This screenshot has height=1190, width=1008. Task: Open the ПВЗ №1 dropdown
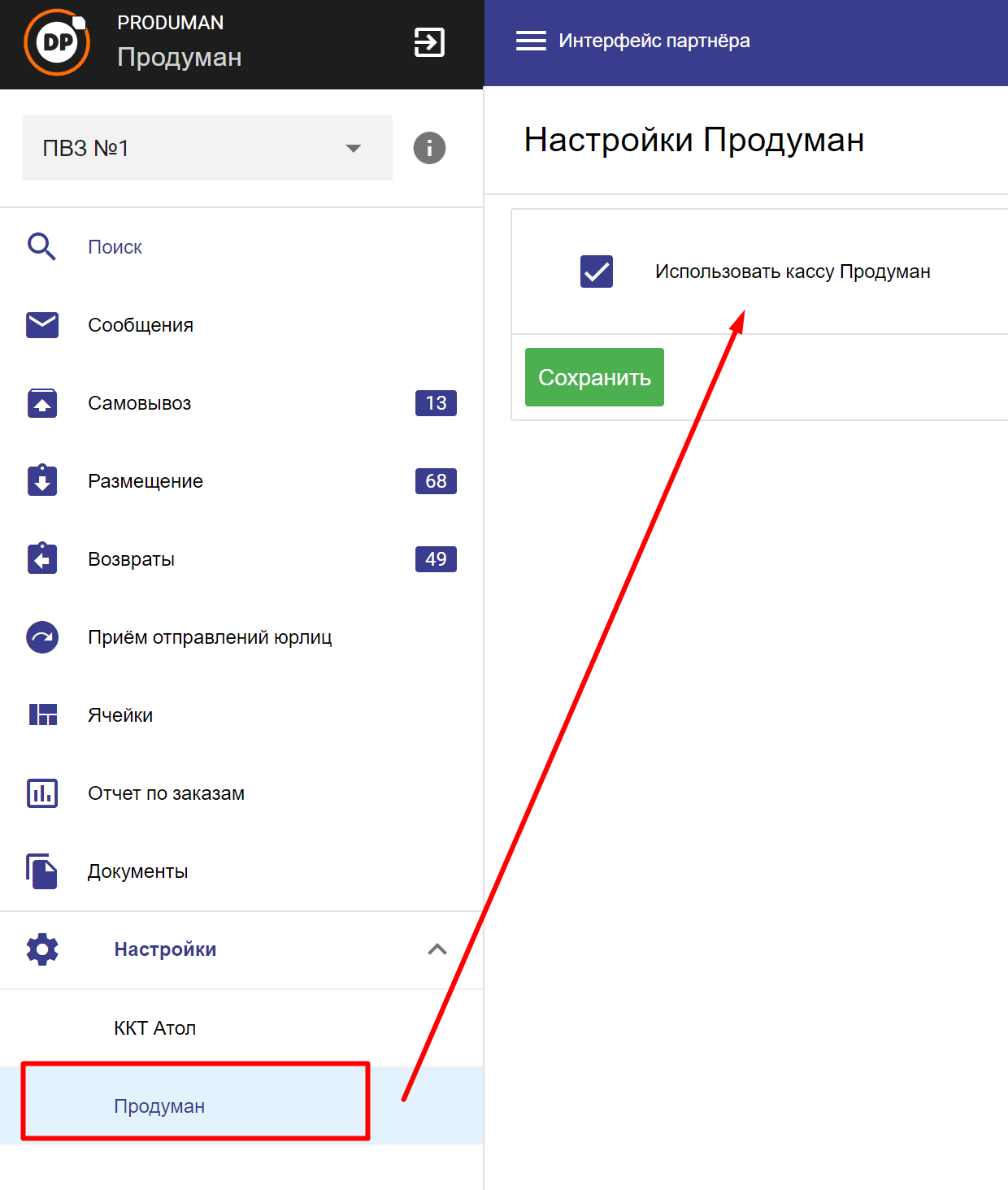click(207, 148)
